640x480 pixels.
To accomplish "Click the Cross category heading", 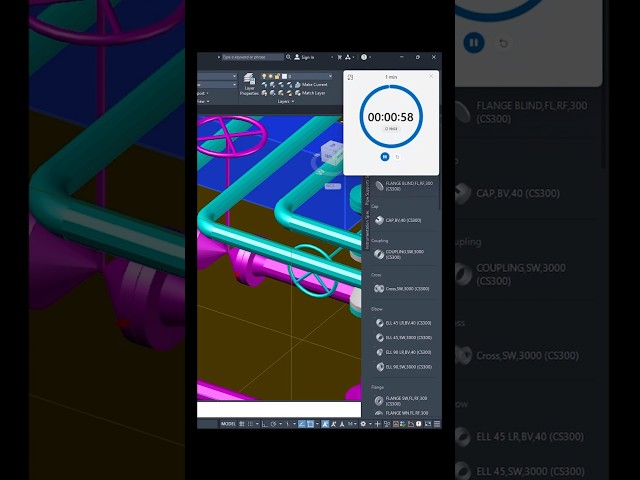I will (376, 275).
